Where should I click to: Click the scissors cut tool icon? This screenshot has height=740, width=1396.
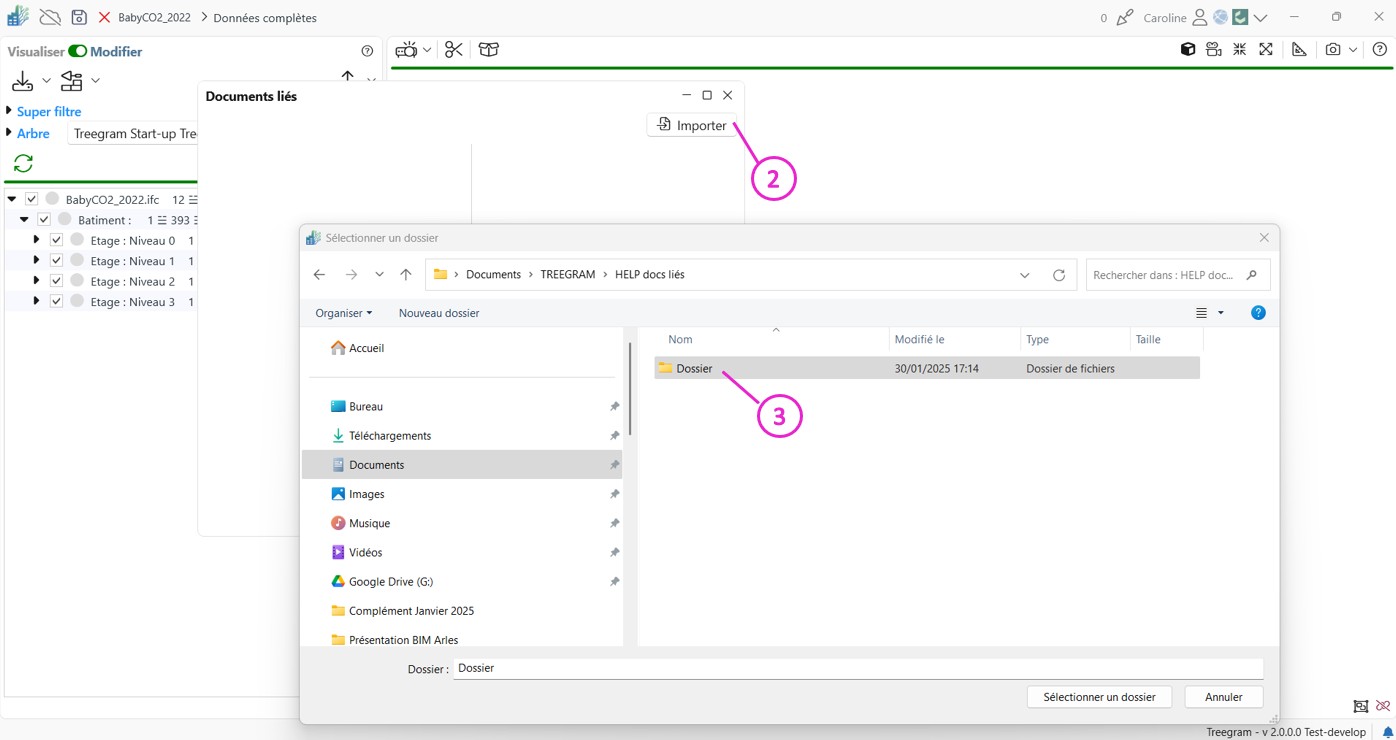tap(454, 50)
